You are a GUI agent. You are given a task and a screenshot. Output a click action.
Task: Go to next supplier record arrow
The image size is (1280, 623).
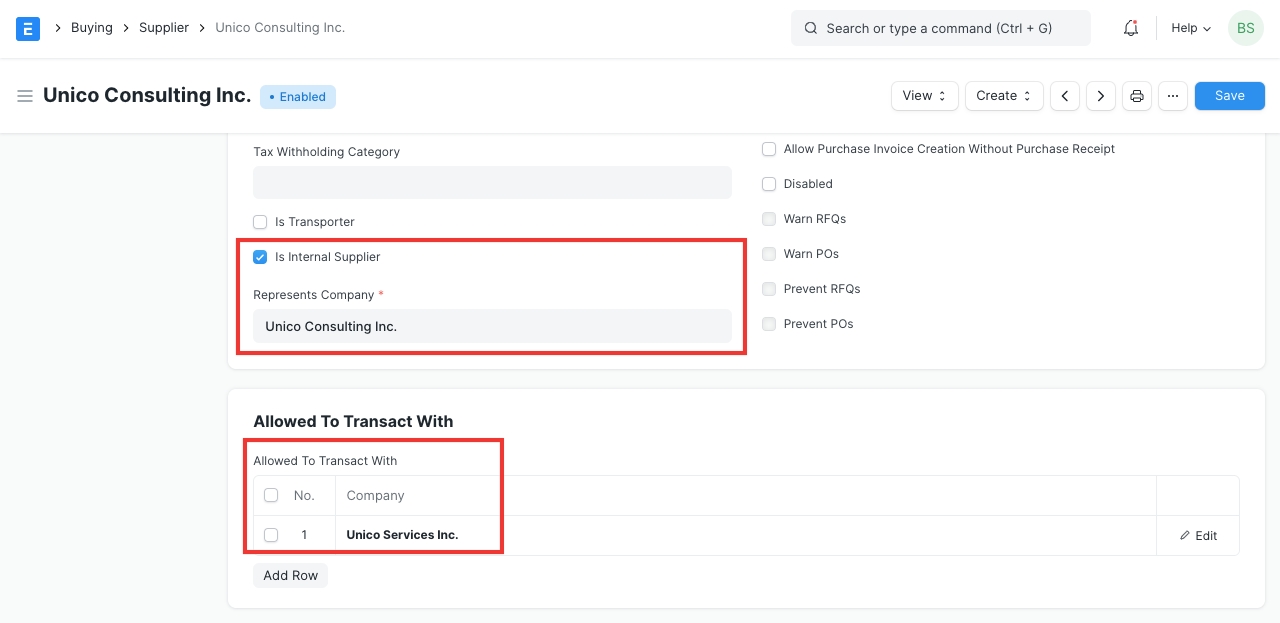coord(1101,96)
